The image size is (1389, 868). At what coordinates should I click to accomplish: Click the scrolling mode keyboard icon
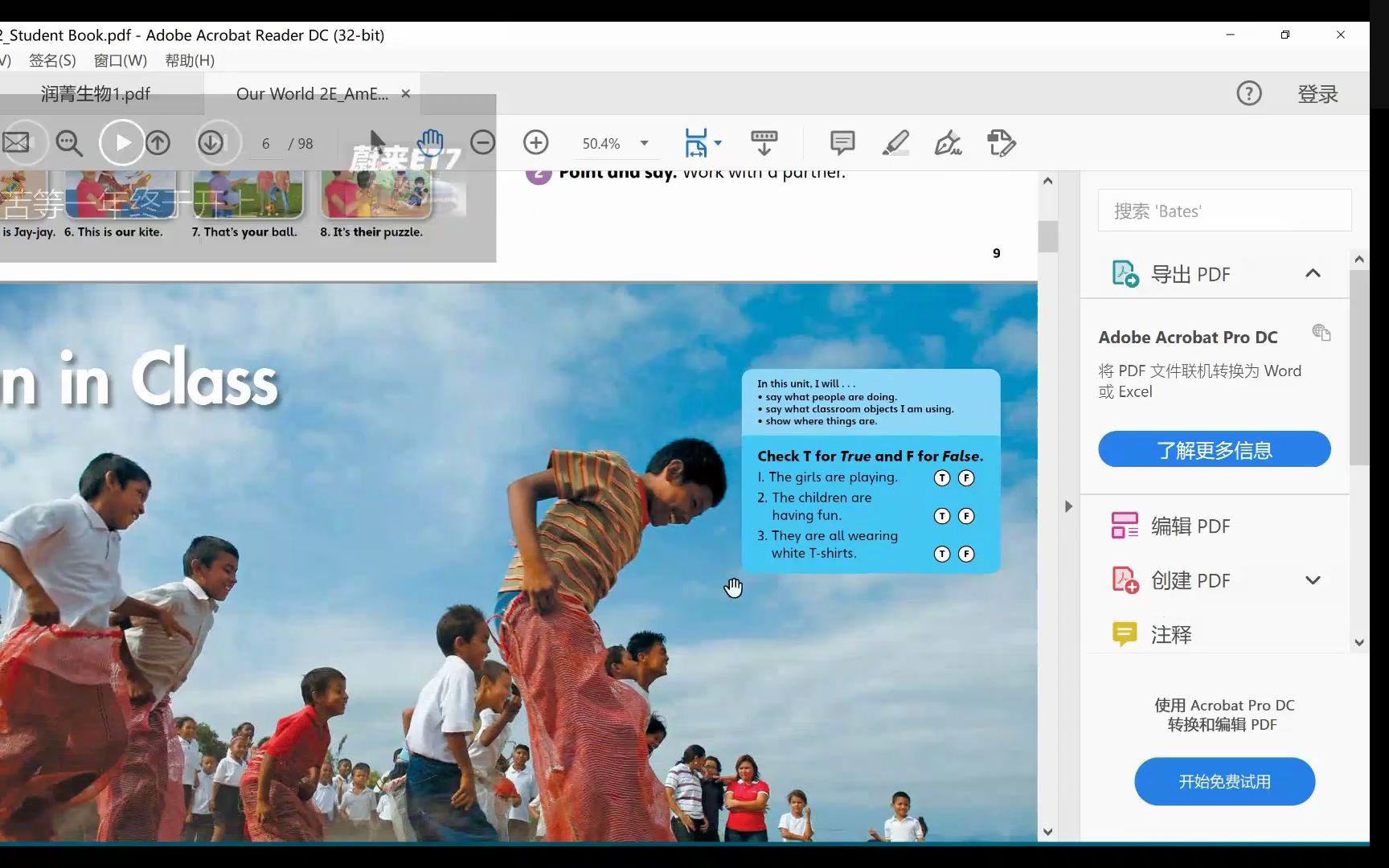click(764, 143)
